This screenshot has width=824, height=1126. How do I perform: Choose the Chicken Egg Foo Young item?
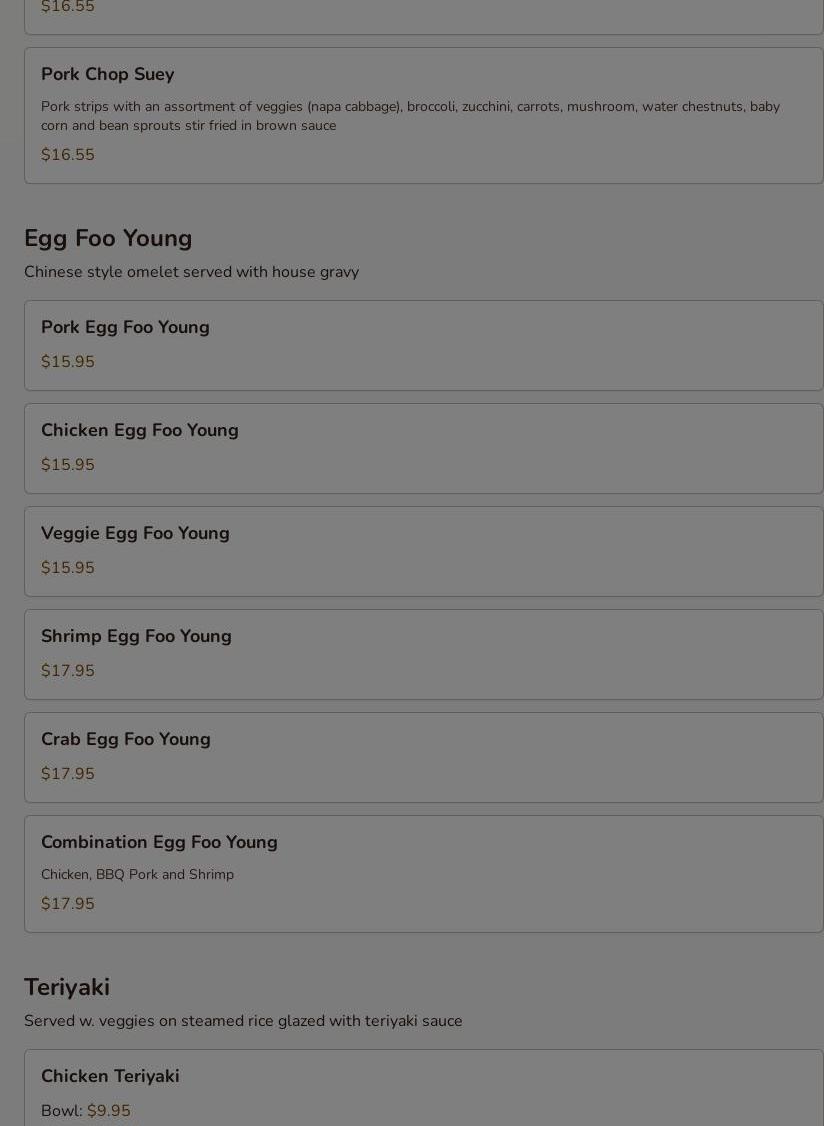(x=140, y=431)
